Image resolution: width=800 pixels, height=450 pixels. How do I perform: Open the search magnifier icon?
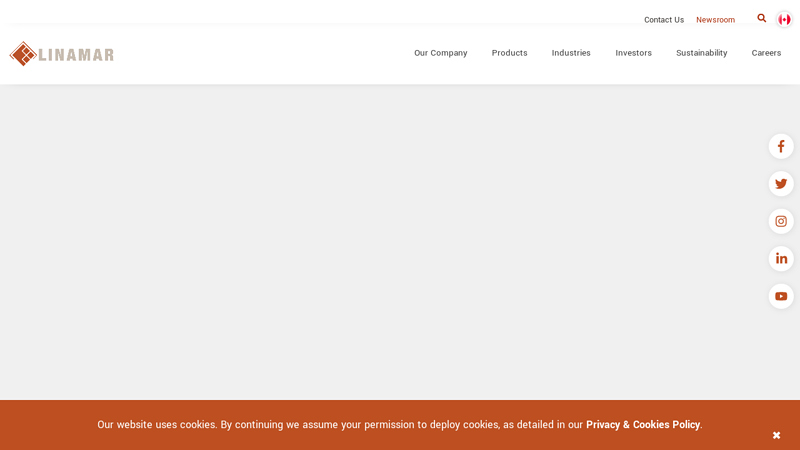pos(761,19)
